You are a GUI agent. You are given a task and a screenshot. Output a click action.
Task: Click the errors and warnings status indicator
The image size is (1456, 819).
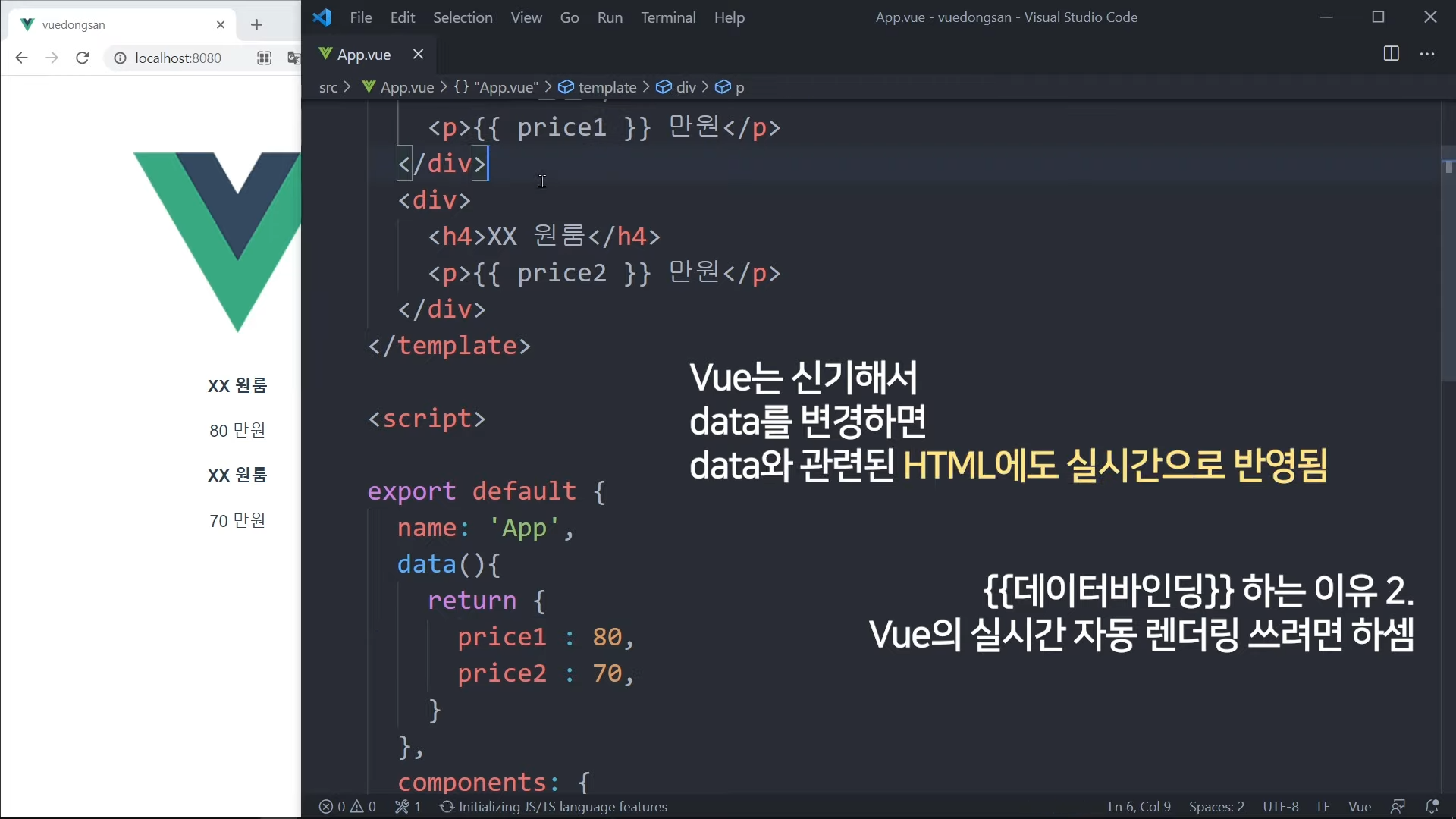[347, 806]
